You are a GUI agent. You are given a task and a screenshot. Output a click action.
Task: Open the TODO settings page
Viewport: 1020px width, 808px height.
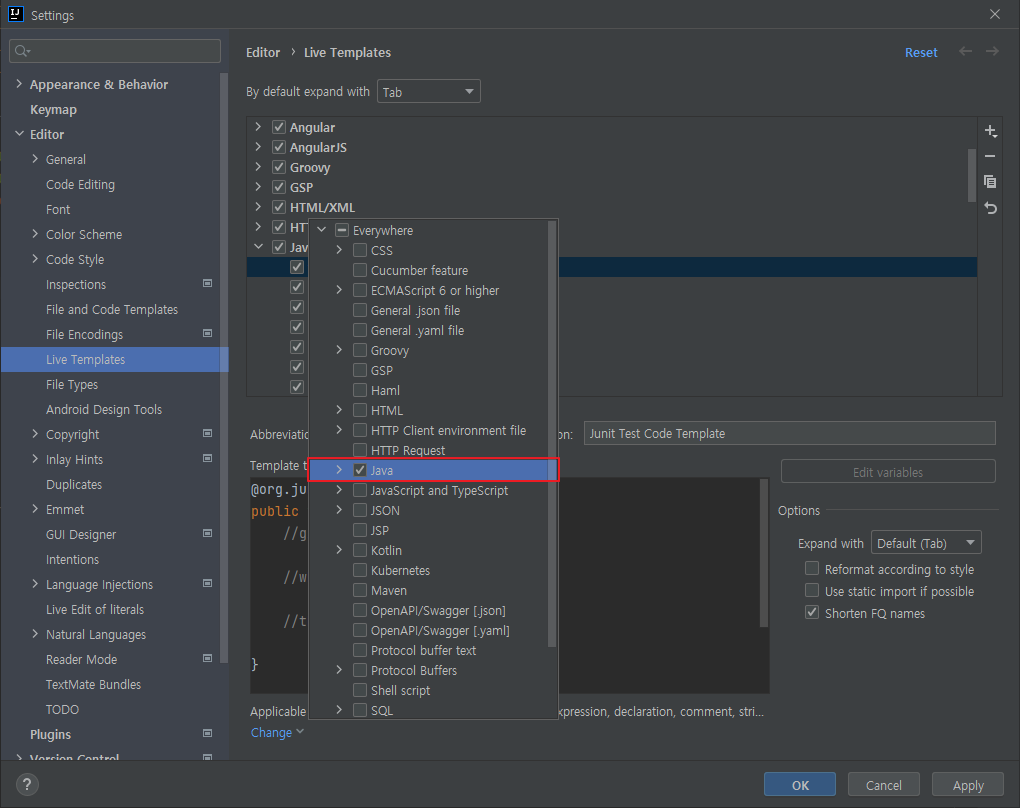tap(62, 710)
